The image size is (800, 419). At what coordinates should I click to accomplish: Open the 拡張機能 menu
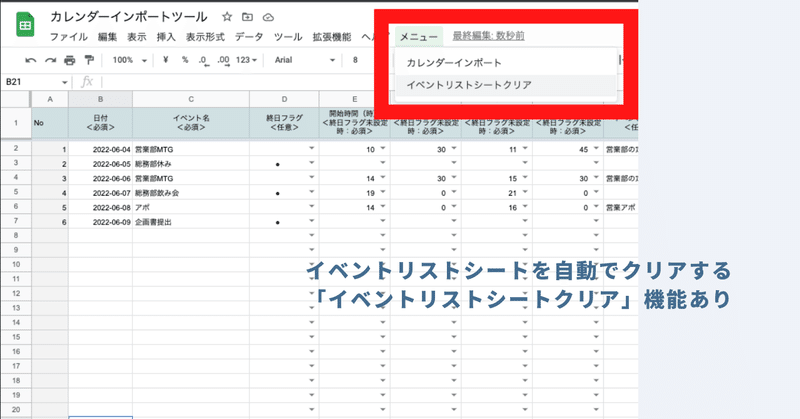pyautogui.click(x=332, y=37)
